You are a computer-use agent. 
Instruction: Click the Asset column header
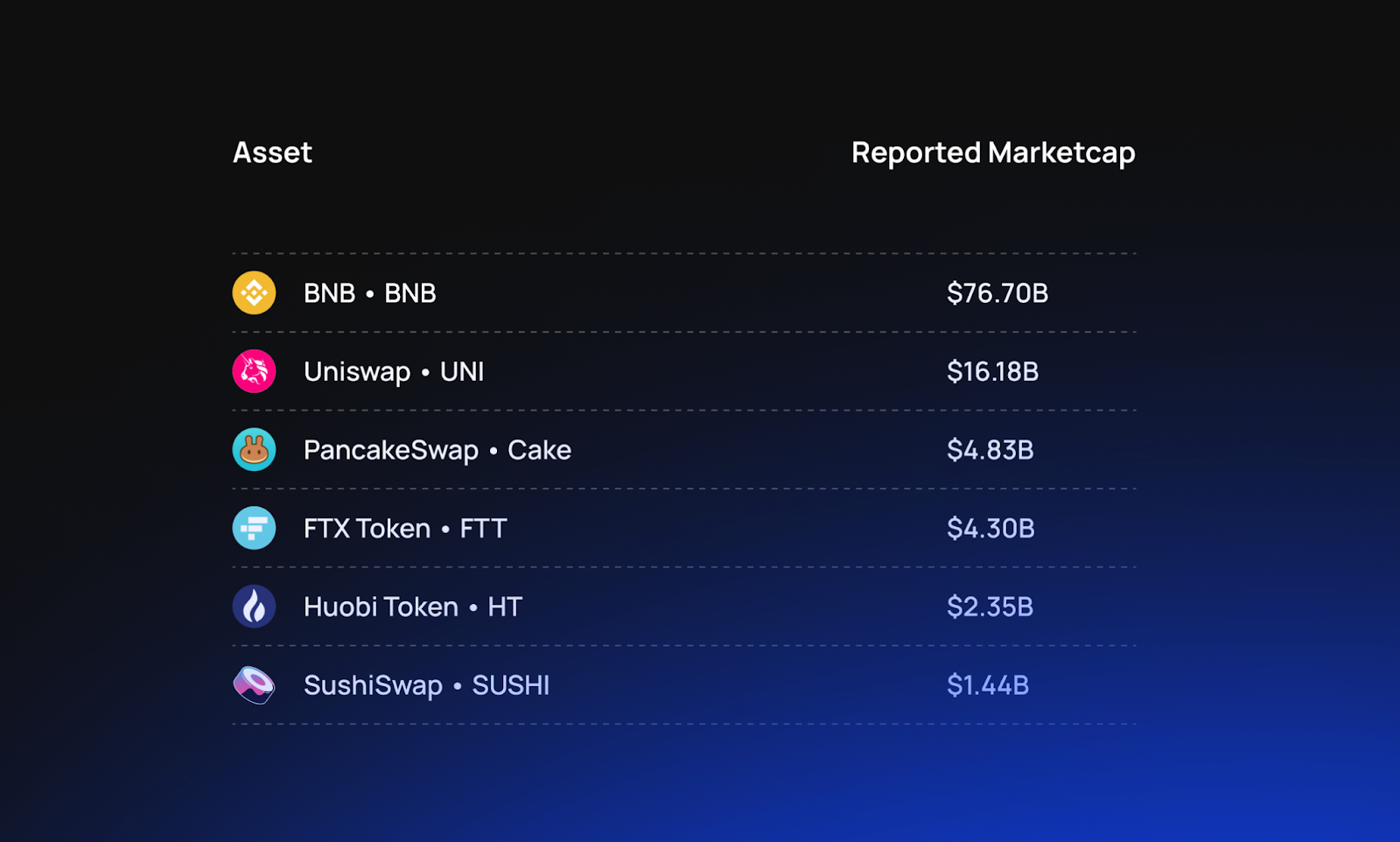pos(272,153)
